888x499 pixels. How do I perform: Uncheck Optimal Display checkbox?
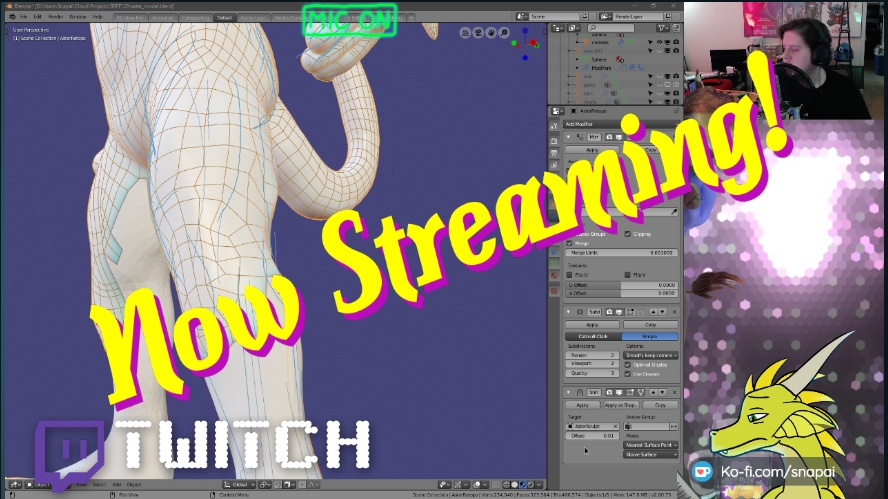[627, 365]
